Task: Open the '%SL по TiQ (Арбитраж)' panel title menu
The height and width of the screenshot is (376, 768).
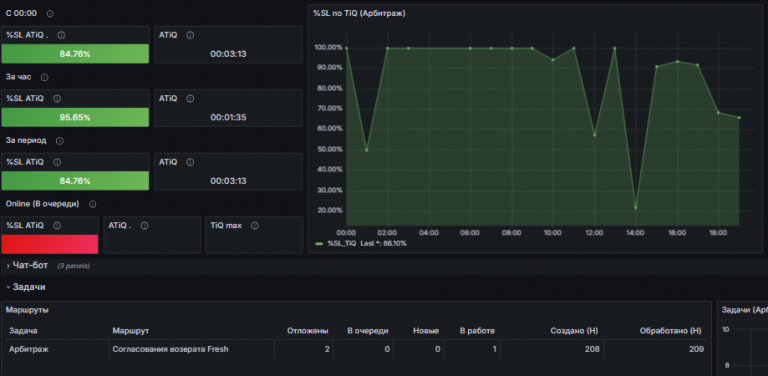Action: (x=359, y=13)
